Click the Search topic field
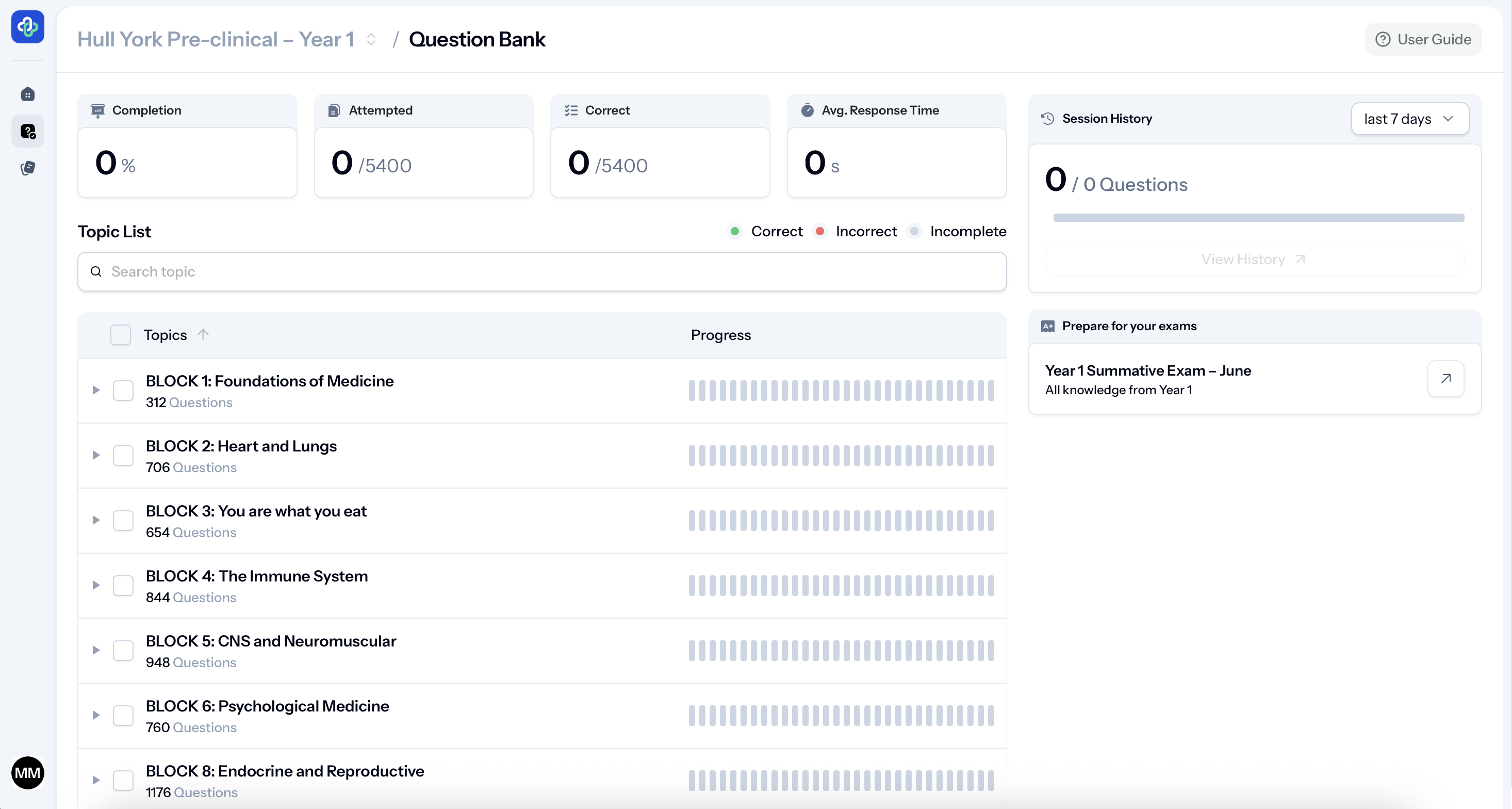1512x809 pixels. [541, 271]
